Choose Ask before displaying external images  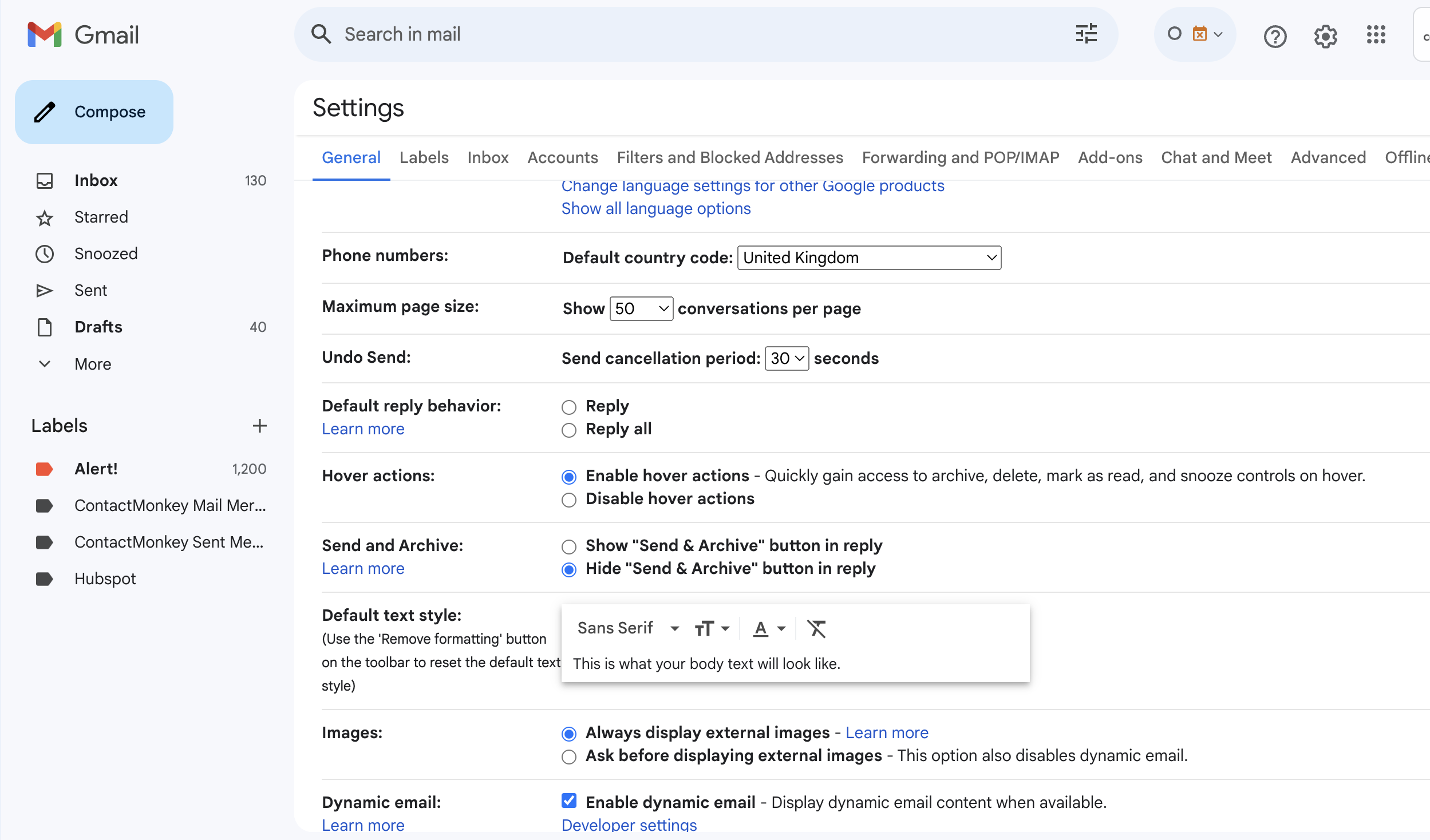(569, 756)
